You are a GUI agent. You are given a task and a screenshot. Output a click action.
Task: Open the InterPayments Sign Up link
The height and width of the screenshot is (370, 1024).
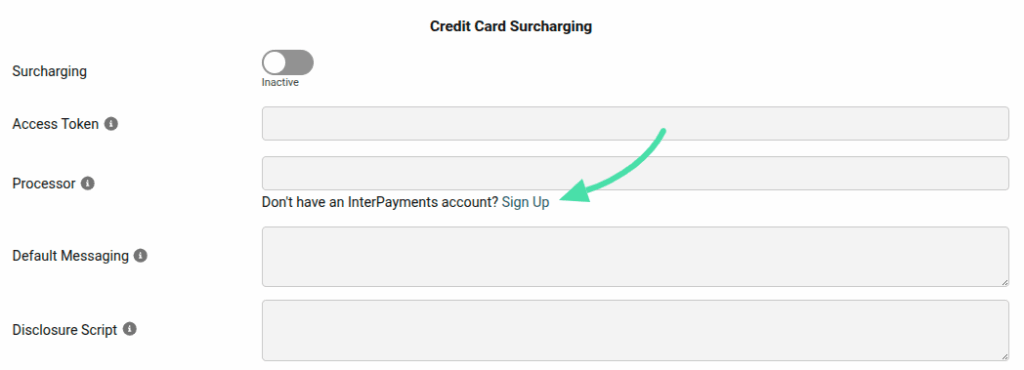tap(525, 202)
